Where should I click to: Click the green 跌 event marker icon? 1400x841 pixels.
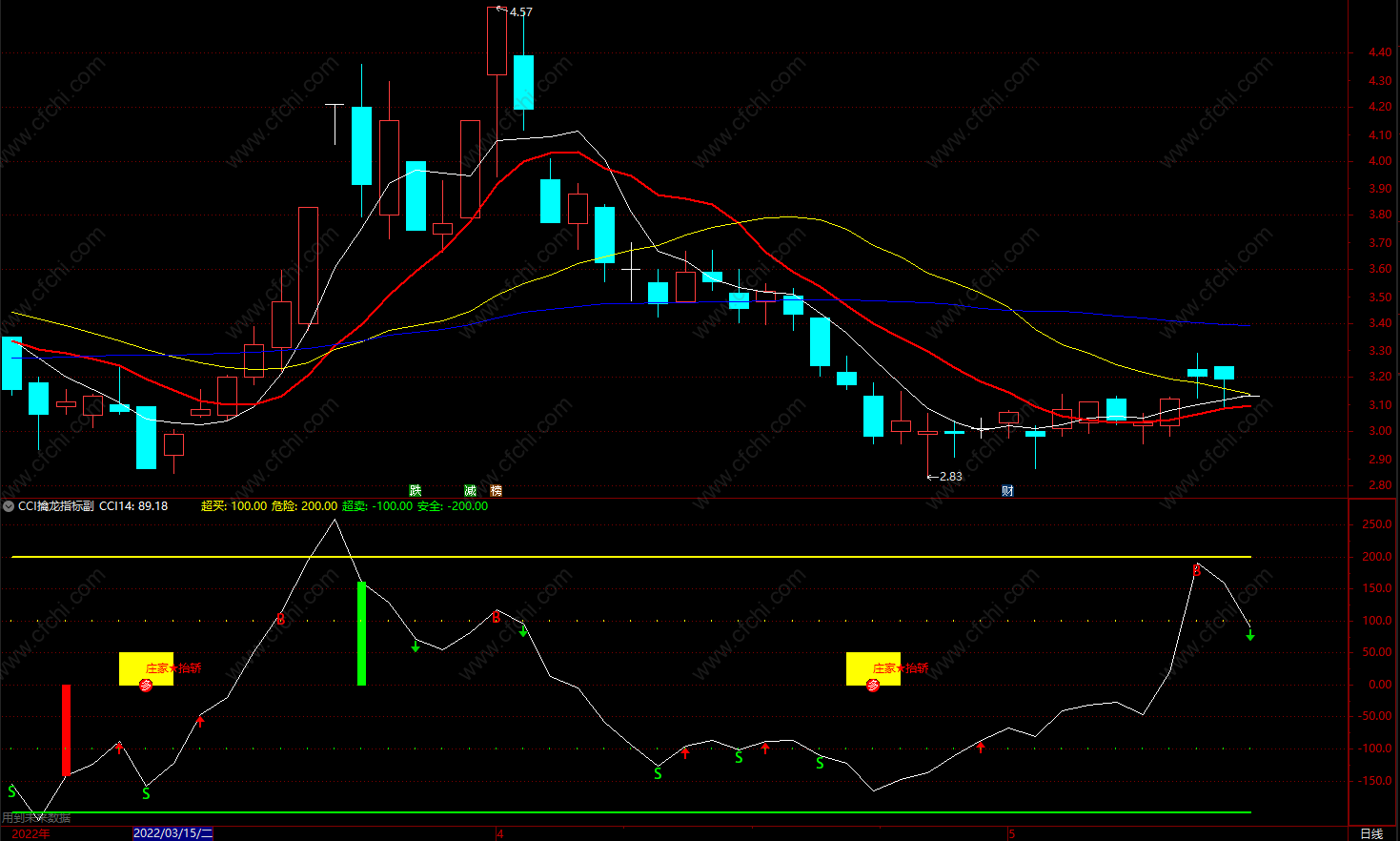416,490
